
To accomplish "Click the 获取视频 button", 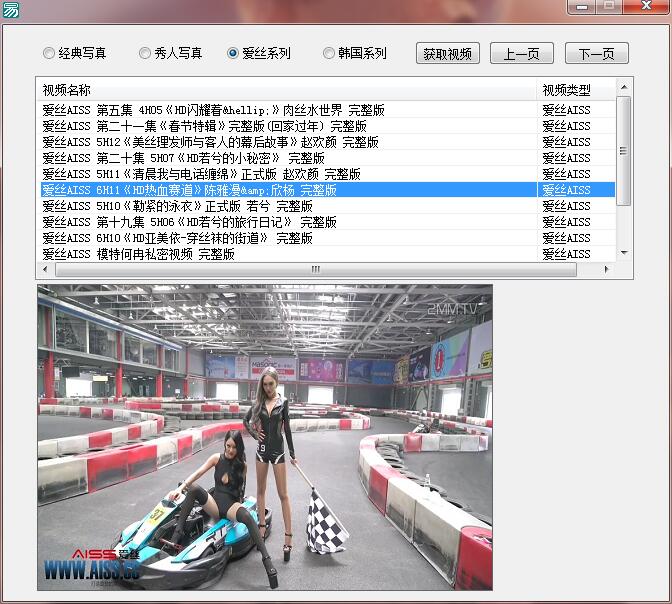I will (x=447, y=53).
